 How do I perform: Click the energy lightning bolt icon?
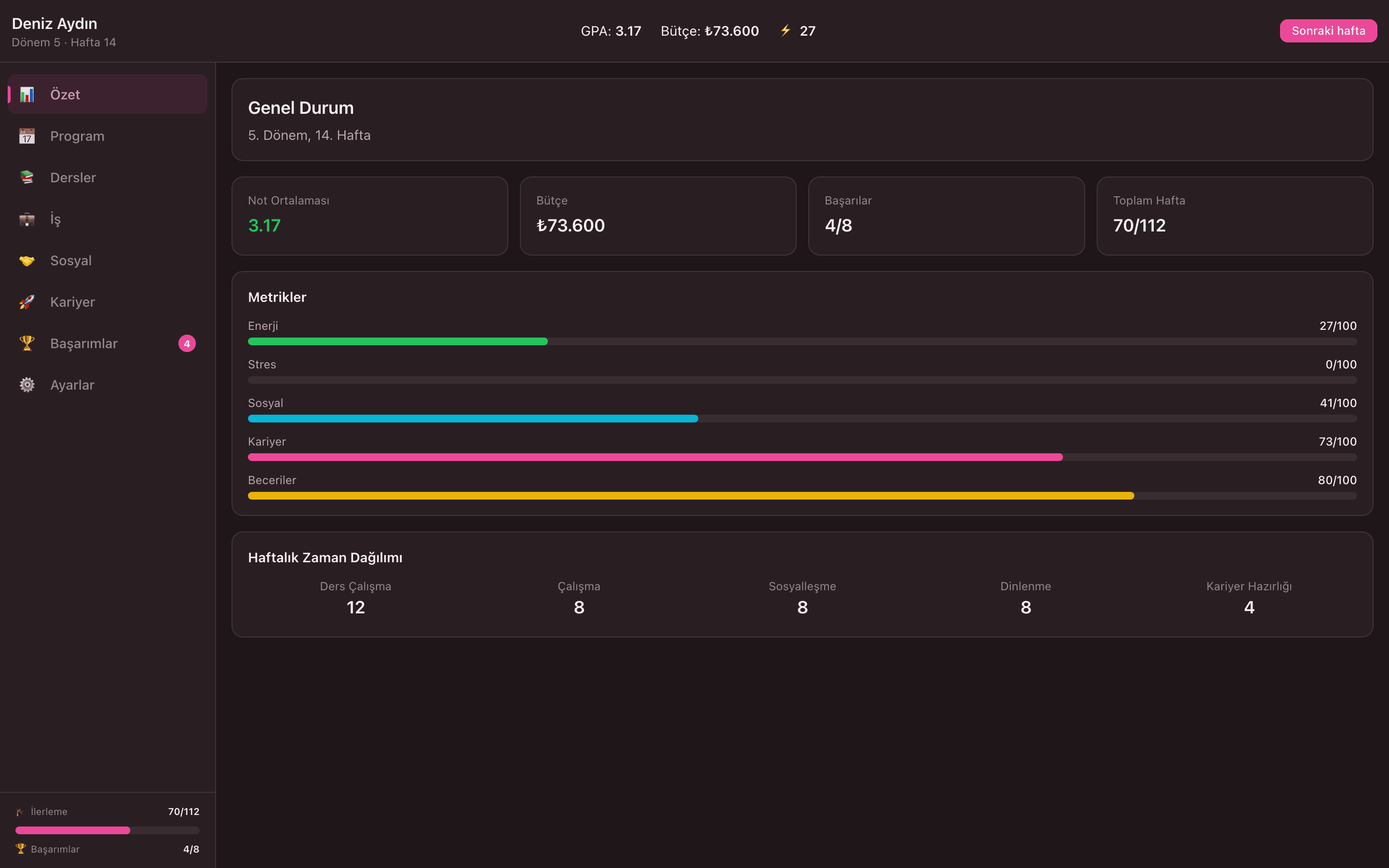click(x=786, y=30)
